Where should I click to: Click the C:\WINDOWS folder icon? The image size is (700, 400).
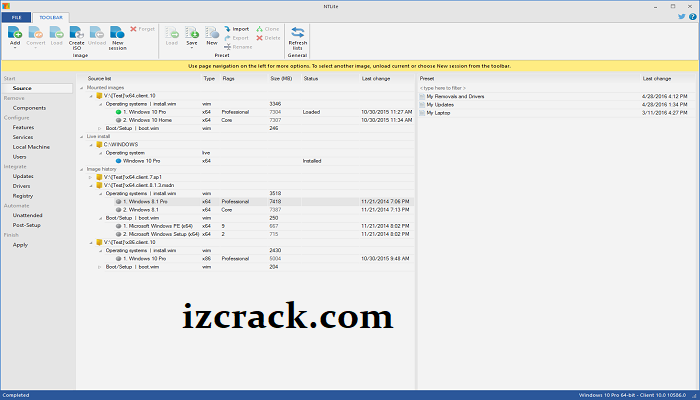pos(100,145)
